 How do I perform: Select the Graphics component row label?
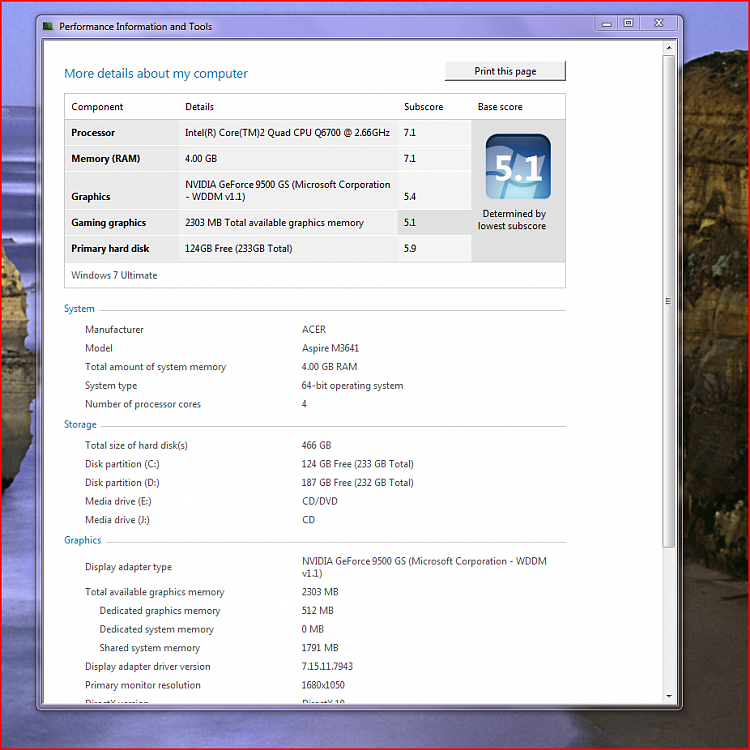pyautogui.click(x=91, y=197)
